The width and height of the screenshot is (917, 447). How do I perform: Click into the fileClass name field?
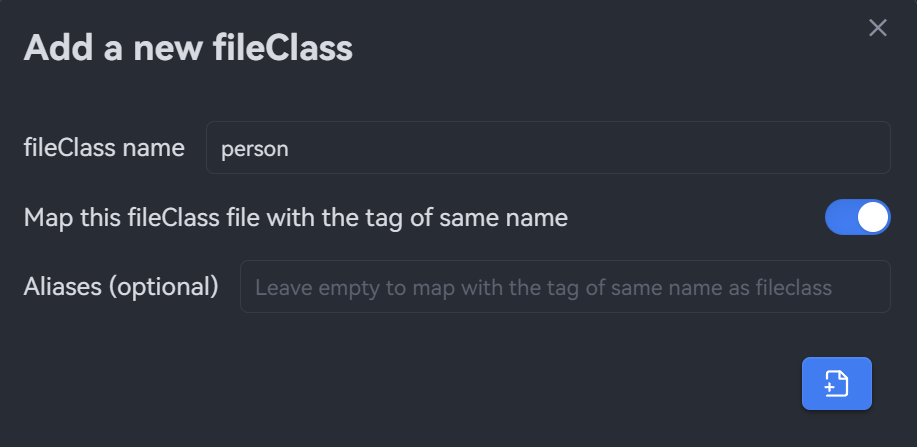(547, 148)
